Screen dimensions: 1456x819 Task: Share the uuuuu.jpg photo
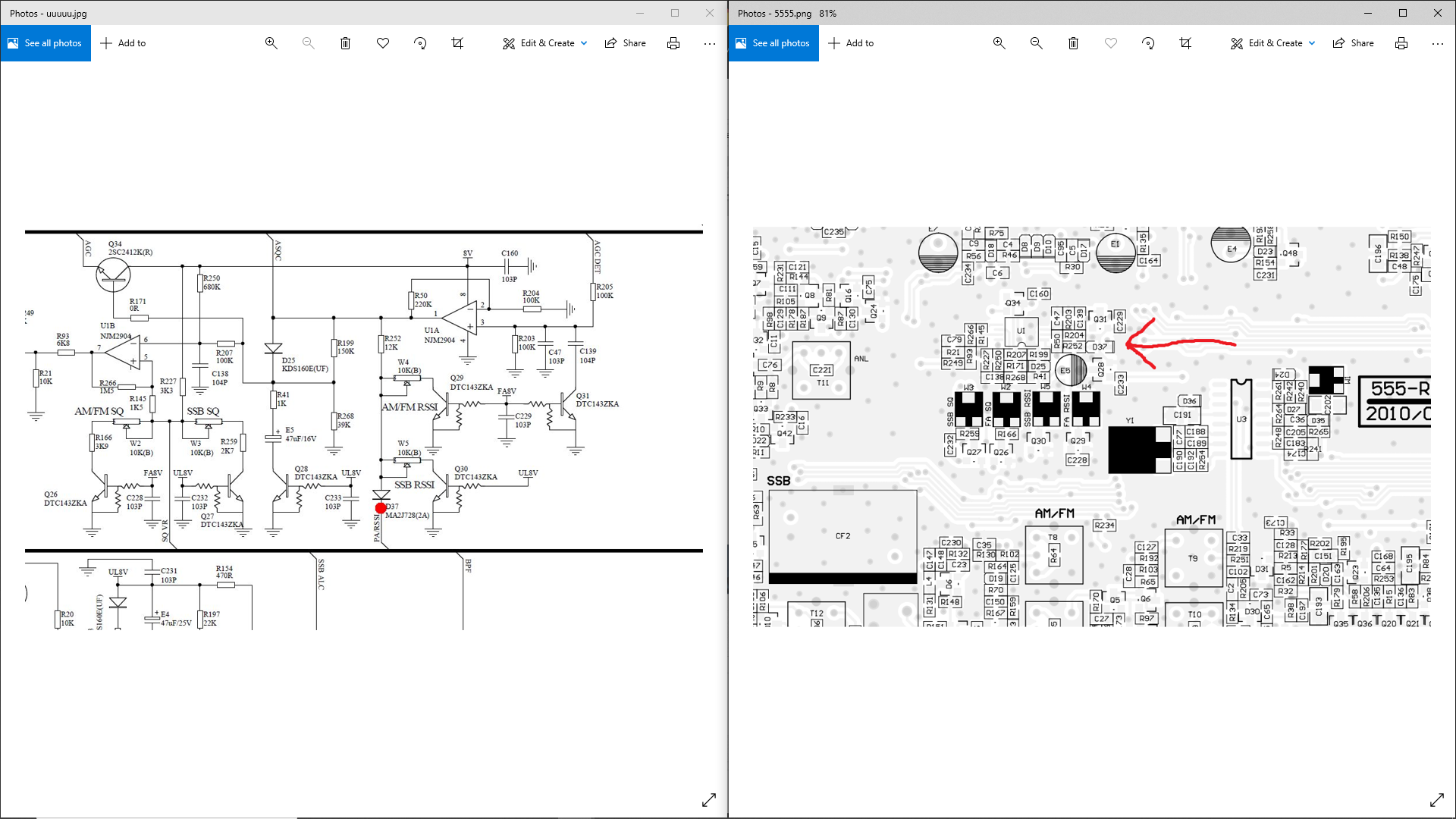(626, 43)
